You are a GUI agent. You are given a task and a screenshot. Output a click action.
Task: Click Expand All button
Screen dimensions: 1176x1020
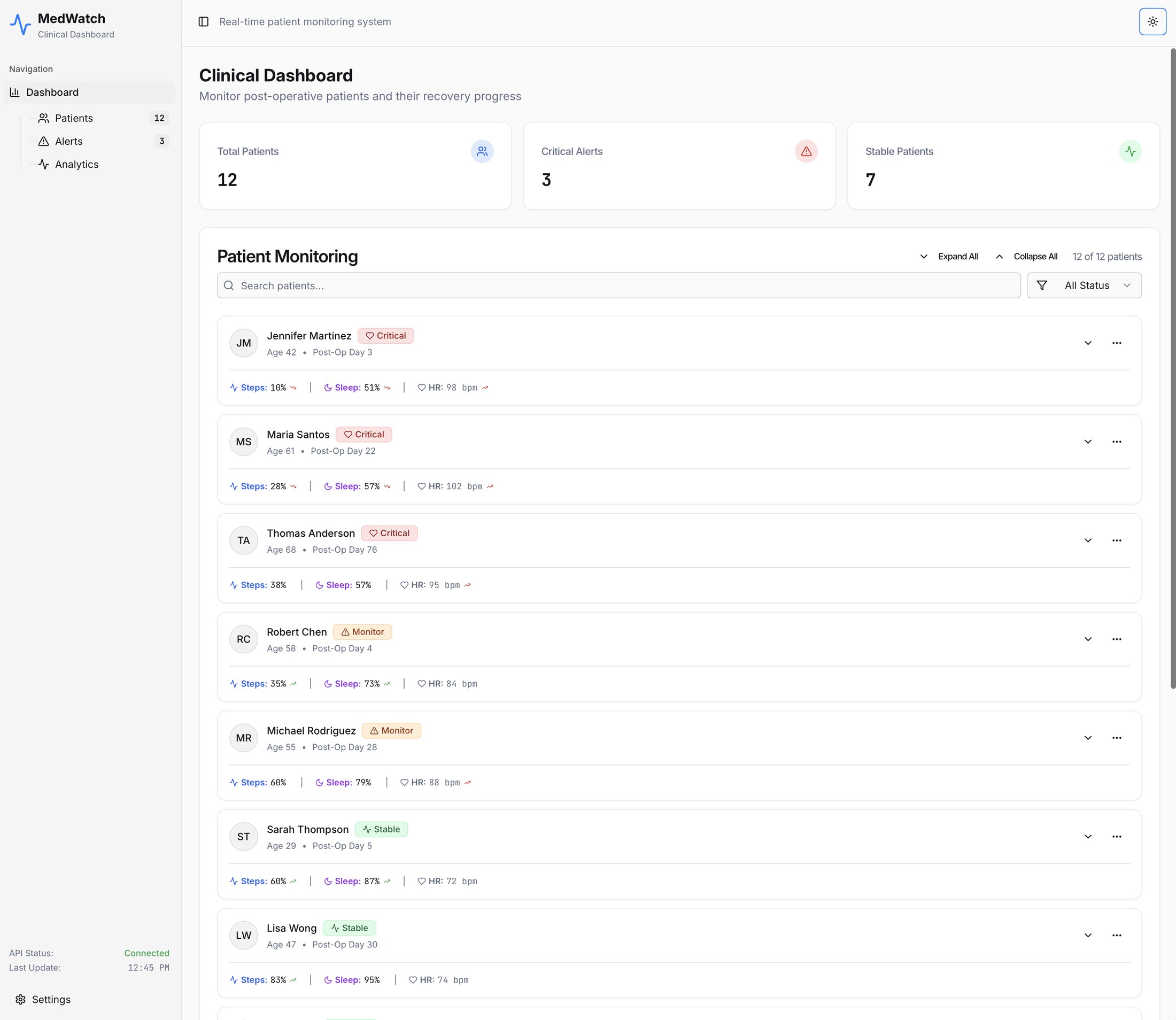point(949,257)
